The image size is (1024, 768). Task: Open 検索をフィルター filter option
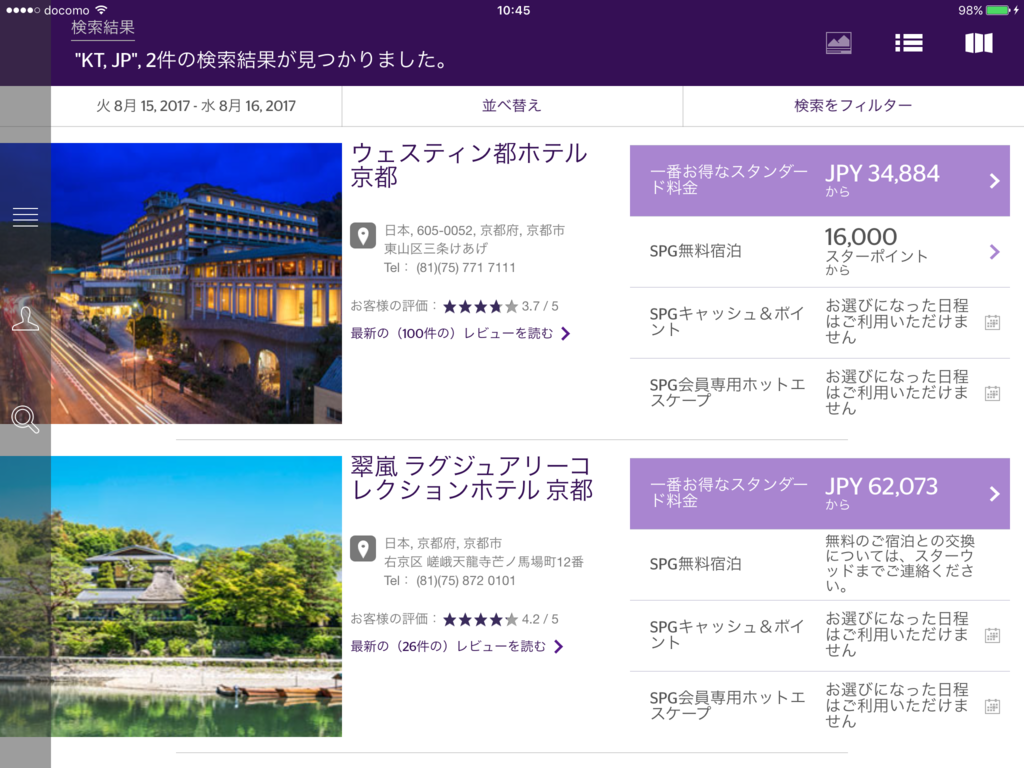853,106
